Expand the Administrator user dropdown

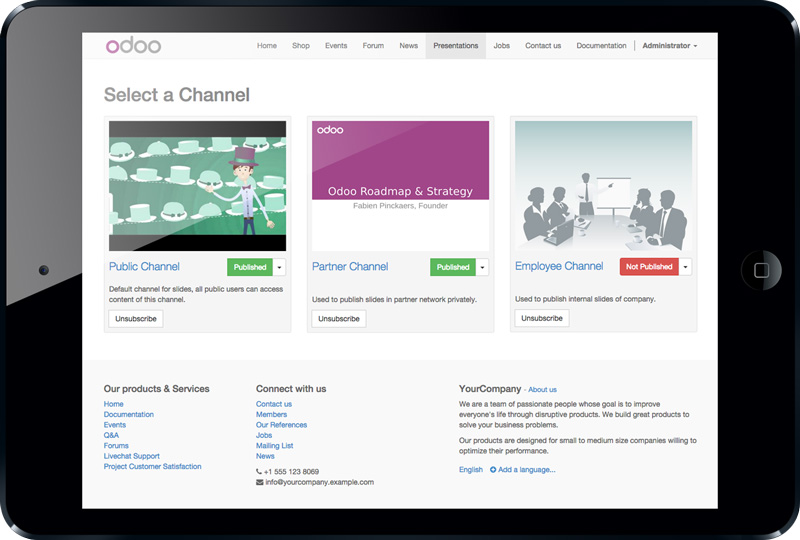pos(669,45)
